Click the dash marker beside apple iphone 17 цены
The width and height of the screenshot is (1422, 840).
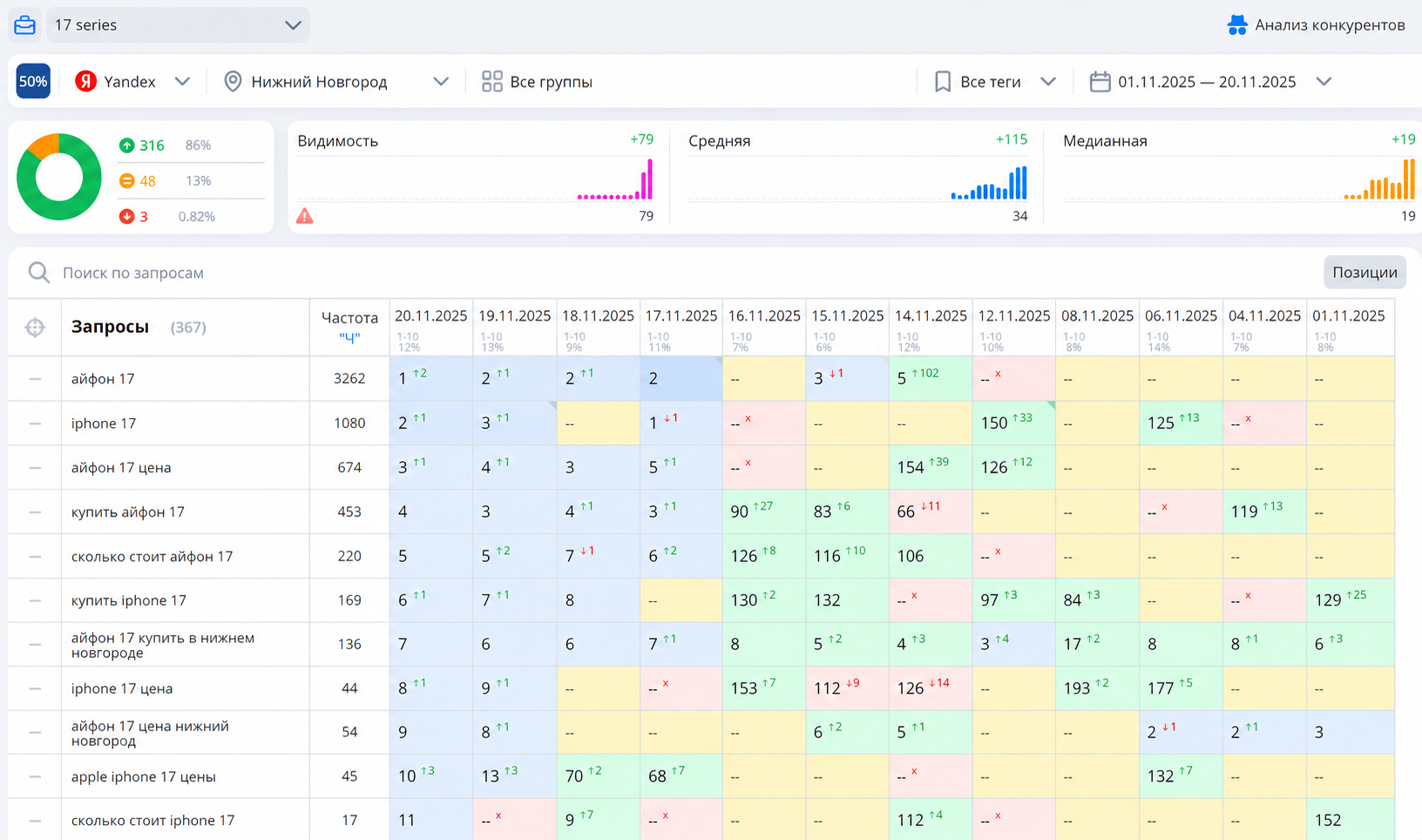point(35,776)
